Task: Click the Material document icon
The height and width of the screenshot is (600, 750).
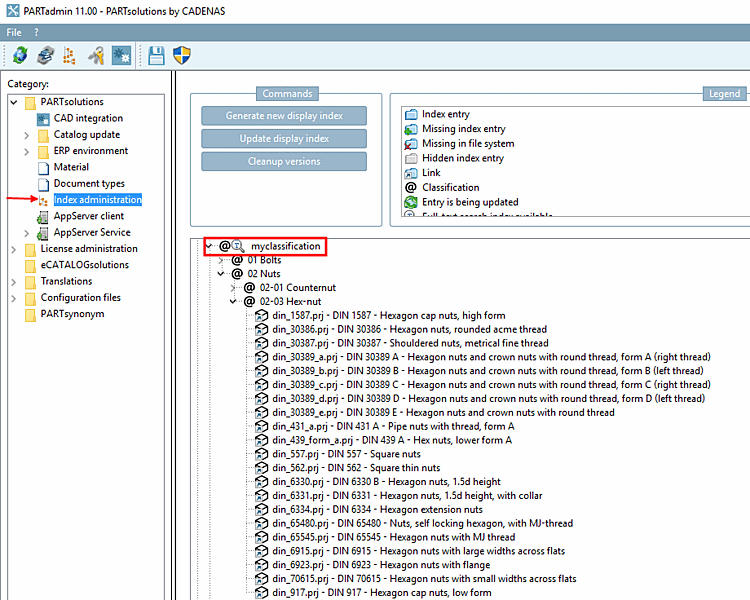Action: coord(44,167)
